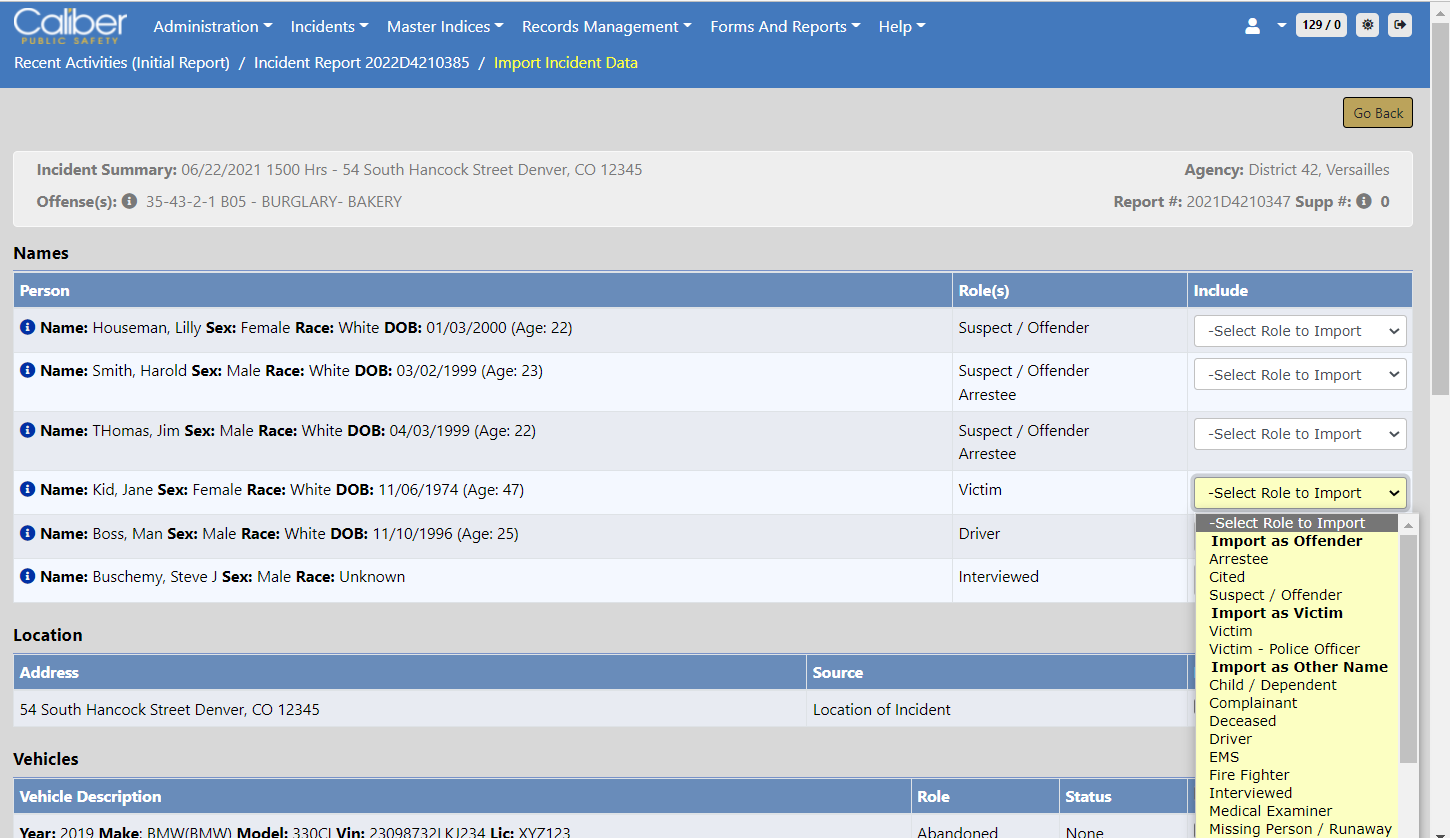This screenshot has height=838, width=1450.
Task: Click the Go Back button
Action: coord(1378,113)
